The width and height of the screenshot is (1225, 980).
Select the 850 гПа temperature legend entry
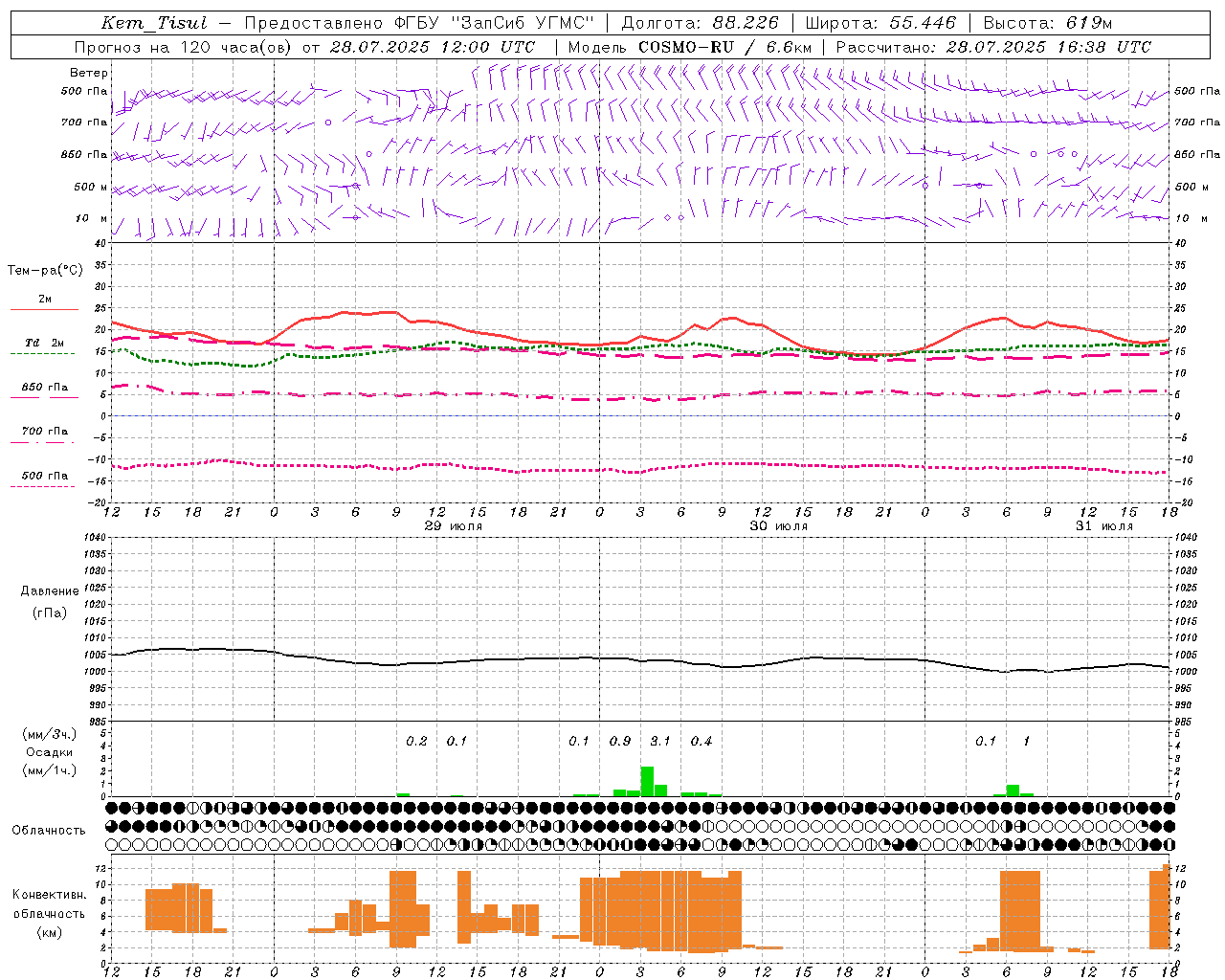point(44,391)
